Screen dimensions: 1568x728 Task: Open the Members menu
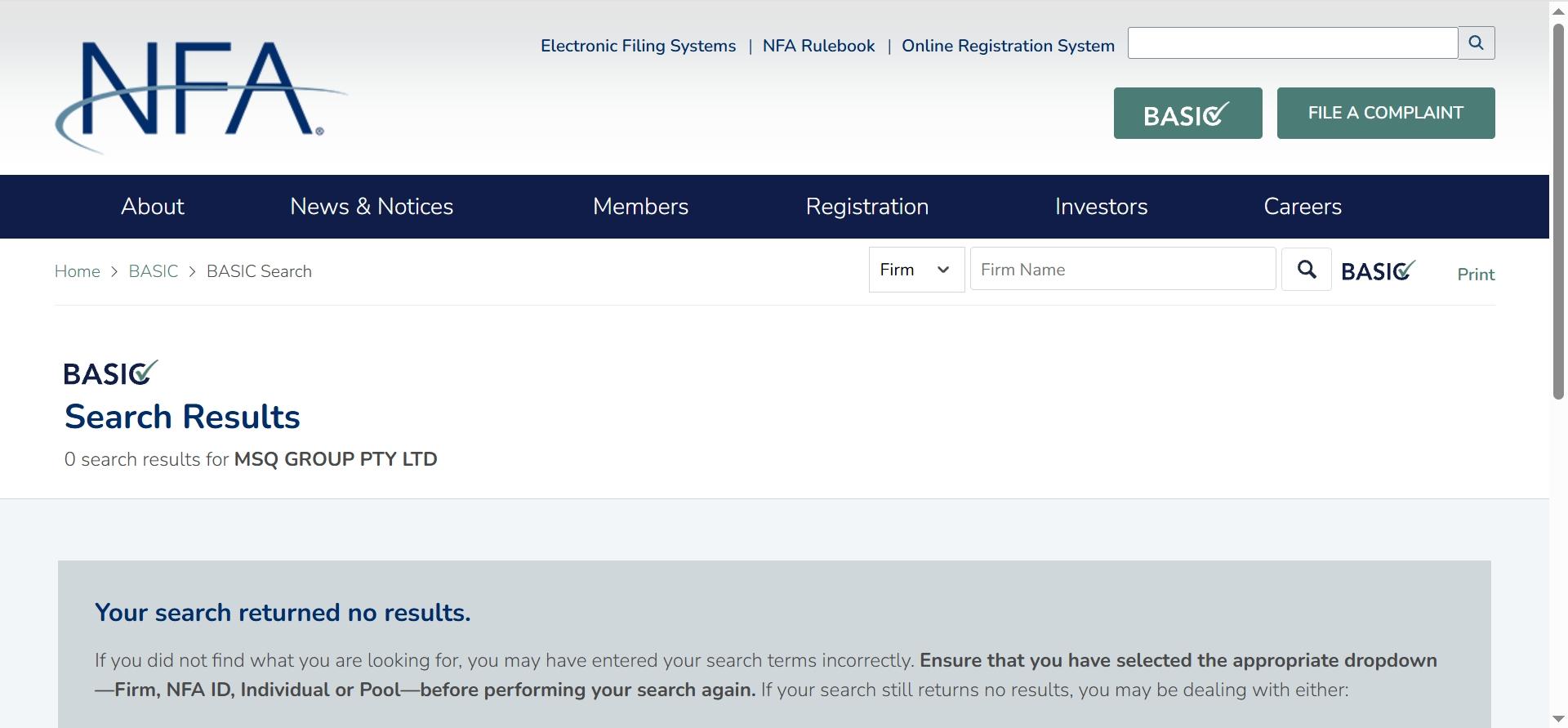(x=641, y=207)
